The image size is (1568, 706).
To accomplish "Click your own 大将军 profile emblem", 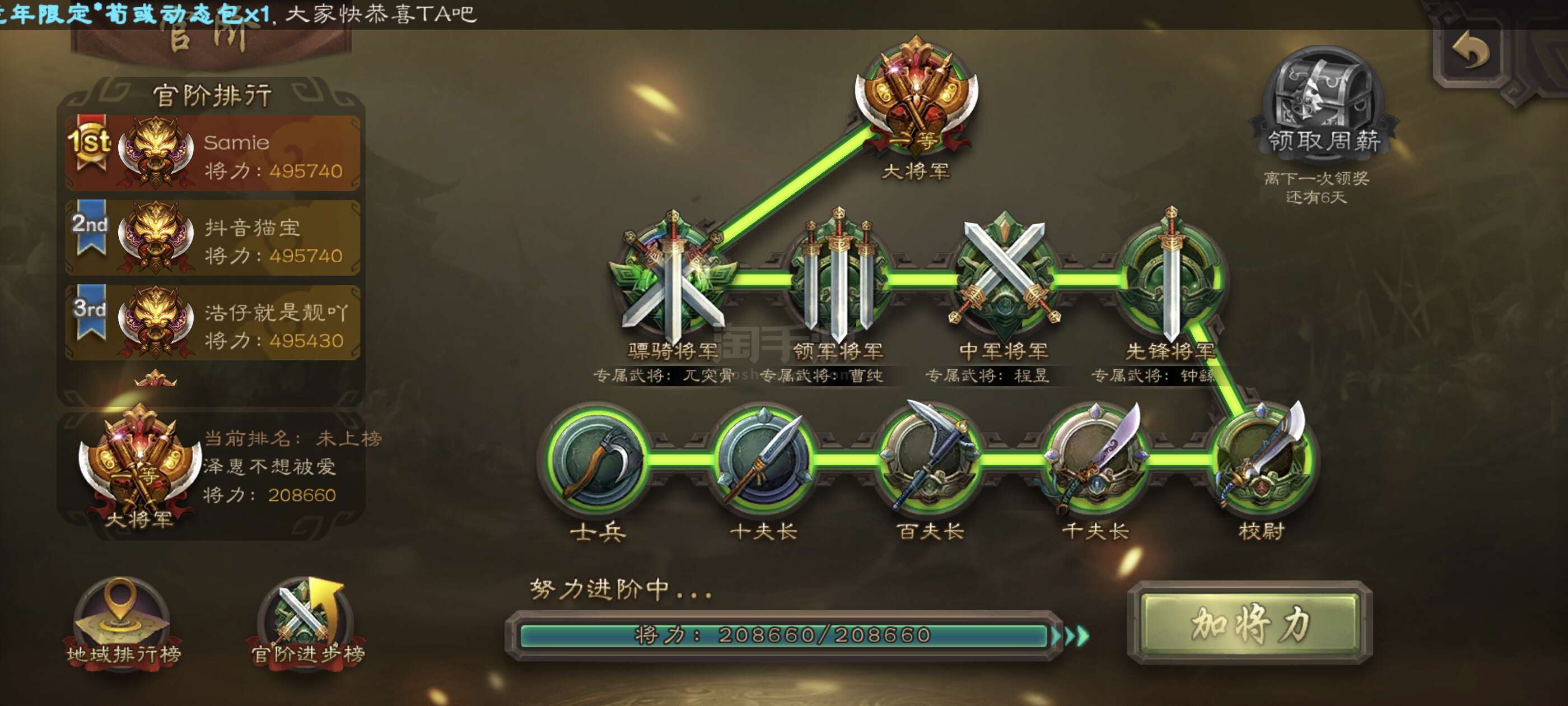I will tap(139, 466).
